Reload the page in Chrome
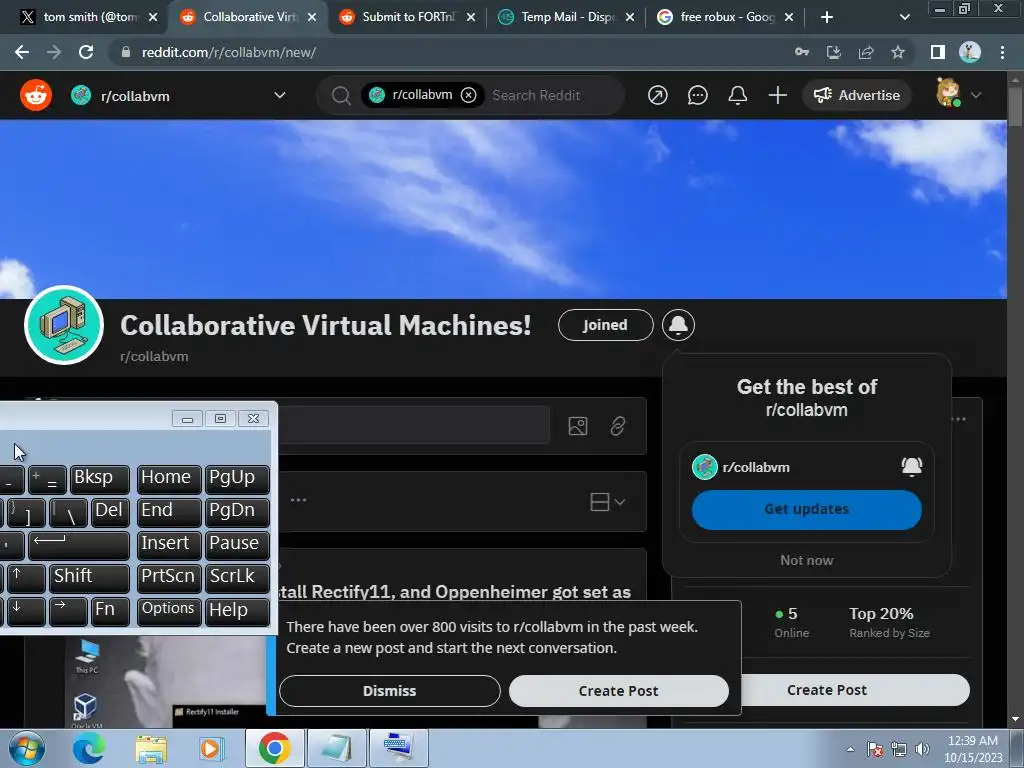The height and width of the screenshot is (768, 1024). (86, 52)
